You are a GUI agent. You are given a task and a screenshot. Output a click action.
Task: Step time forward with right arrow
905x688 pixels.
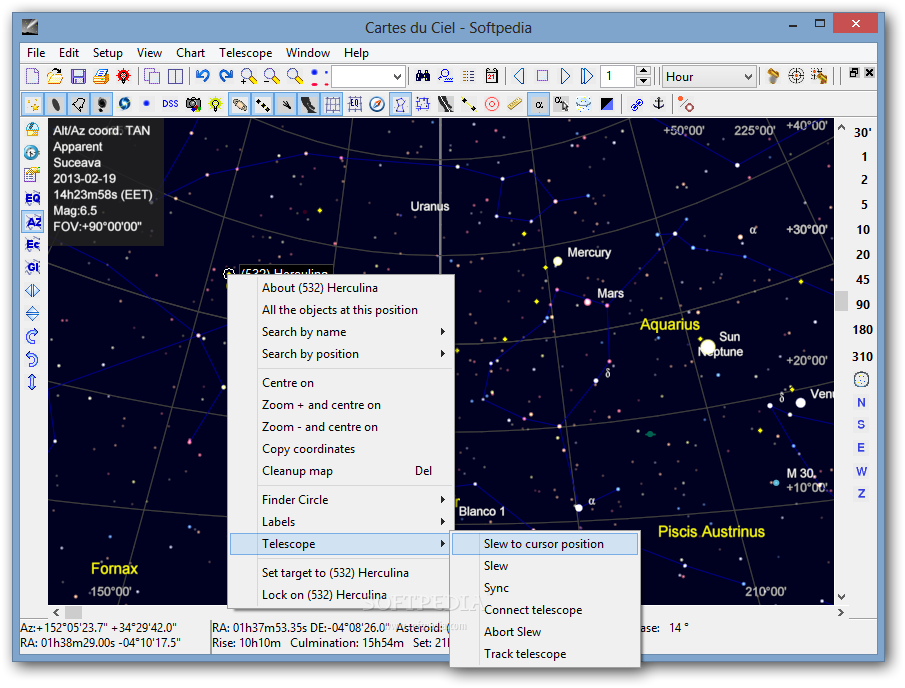[x=565, y=76]
